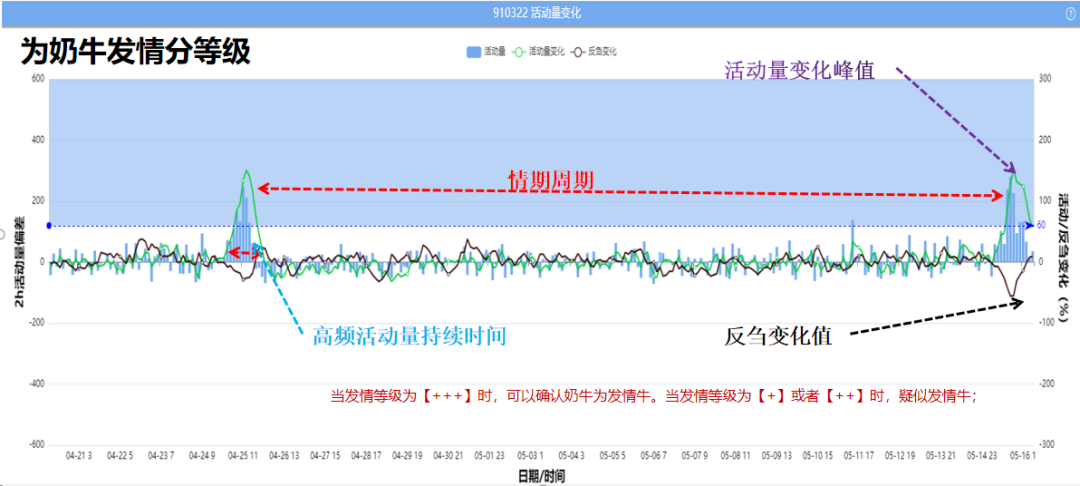Click x-axis label 05-01 23
The width and height of the screenshot is (1080, 486).
pyautogui.click(x=489, y=456)
